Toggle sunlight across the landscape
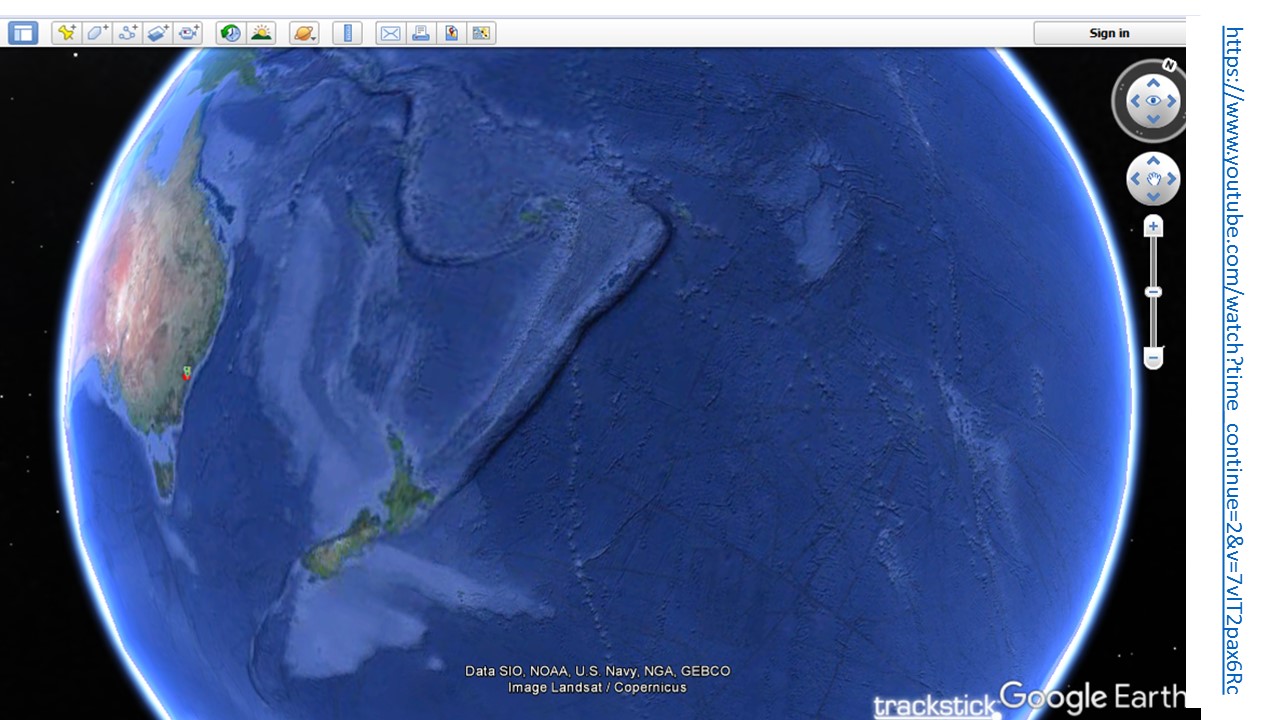 pos(261,33)
